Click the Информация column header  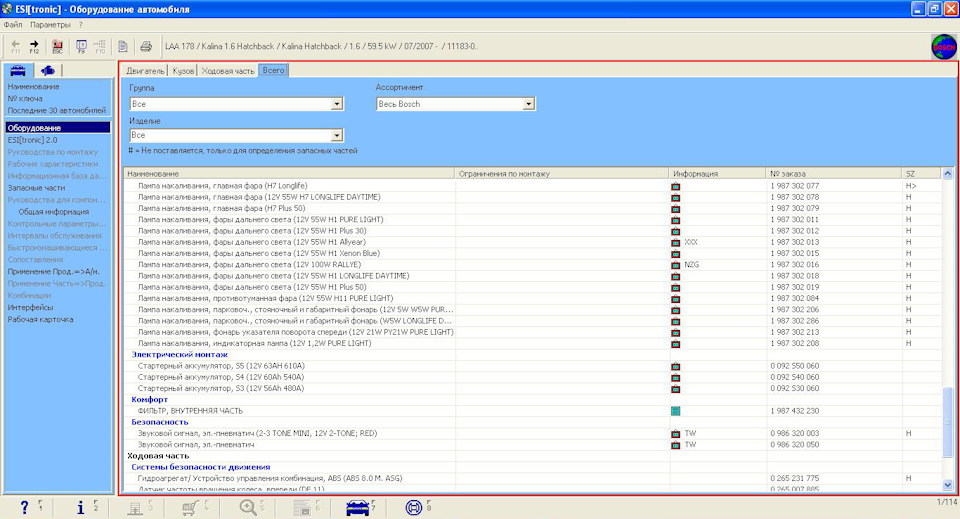coord(718,174)
